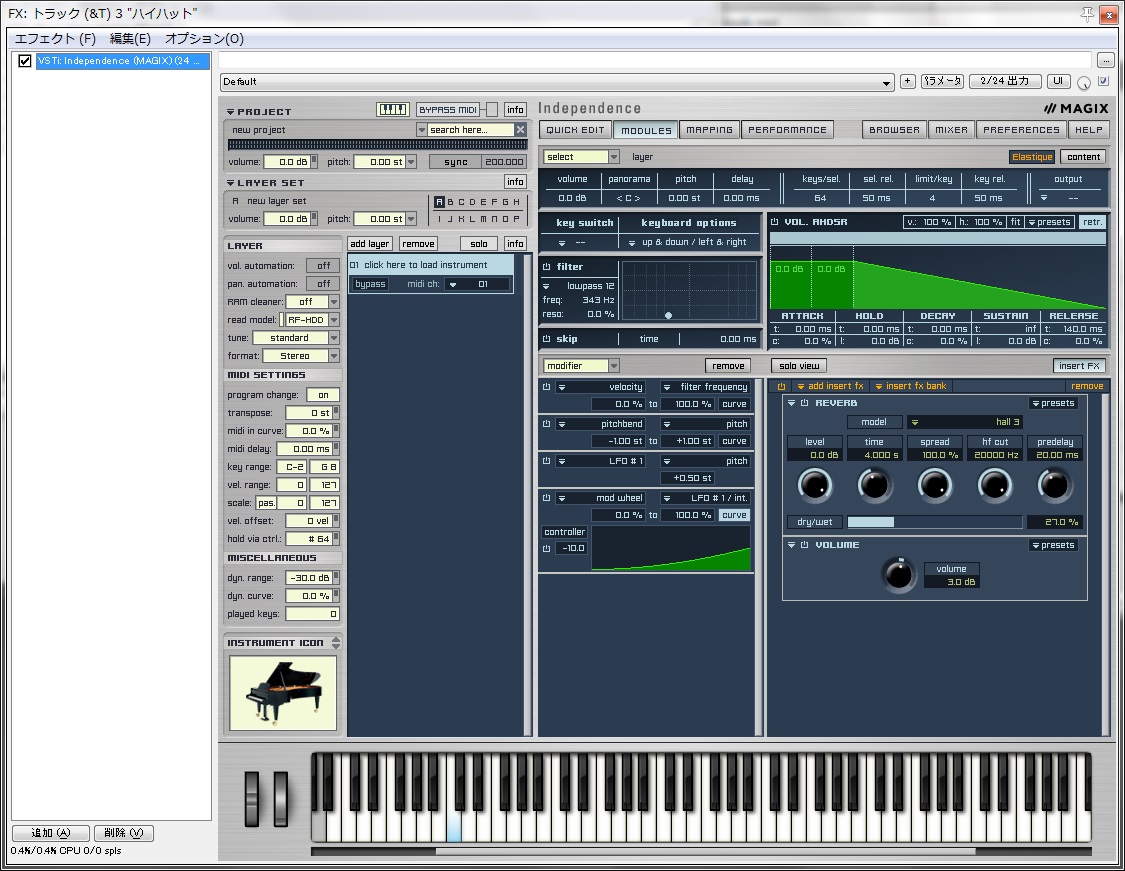
Task: Adjust the reverb dry/wet slider
Action: pos(934,522)
